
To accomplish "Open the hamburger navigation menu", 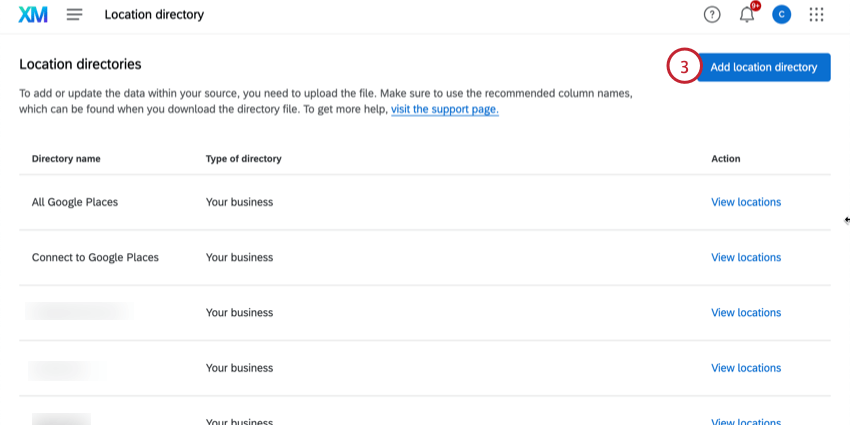I will pyautogui.click(x=74, y=15).
